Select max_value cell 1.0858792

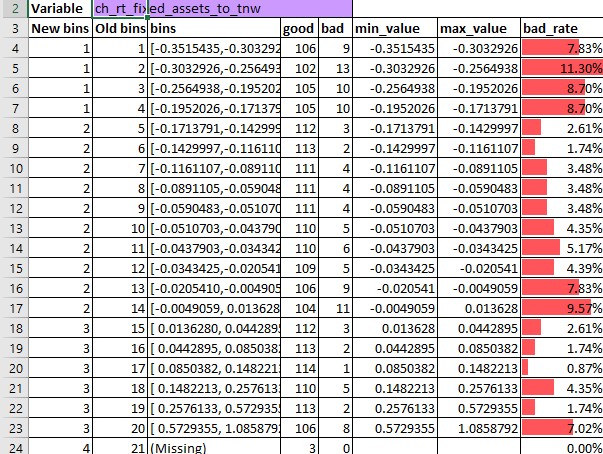coord(479,428)
